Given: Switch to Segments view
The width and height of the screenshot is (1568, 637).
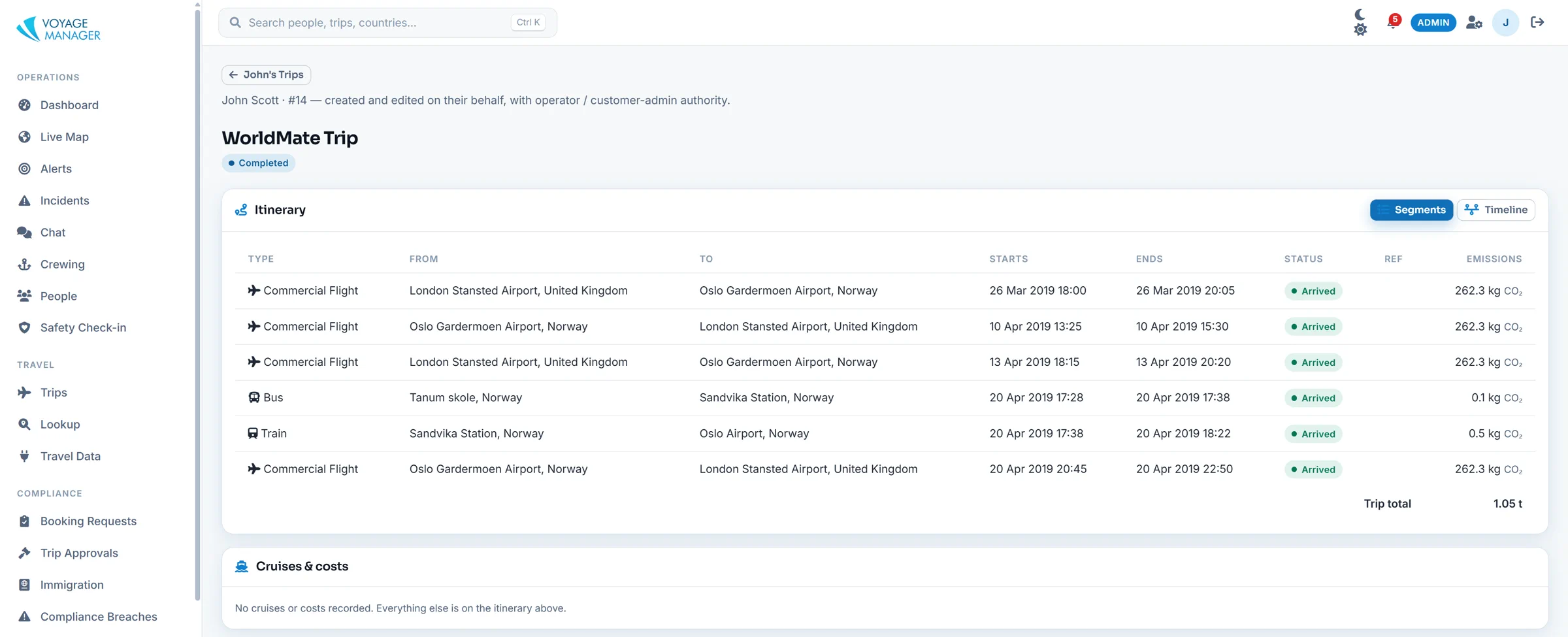Looking at the screenshot, I should click(x=1411, y=210).
